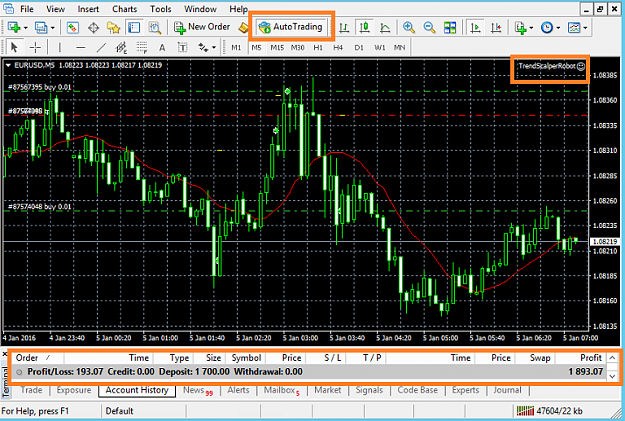The height and width of the screenshot is (421, 625).
Task: Switch timeframe to M1
Action: tap(236, 47)
